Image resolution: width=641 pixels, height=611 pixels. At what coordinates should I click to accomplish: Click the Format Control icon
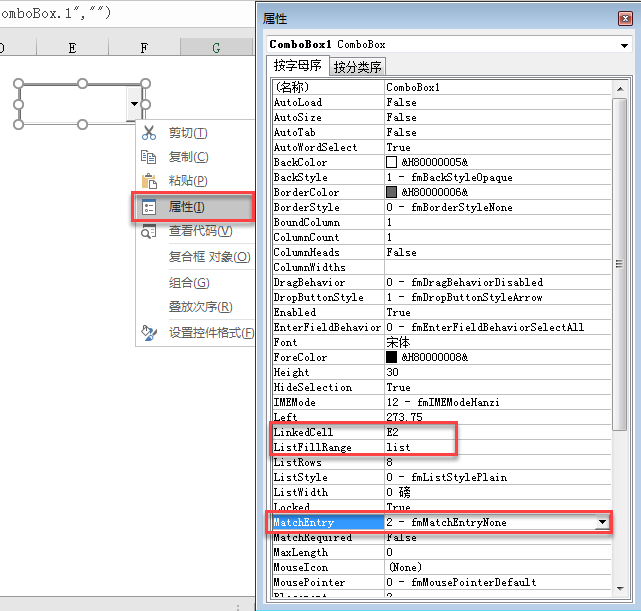149,333
